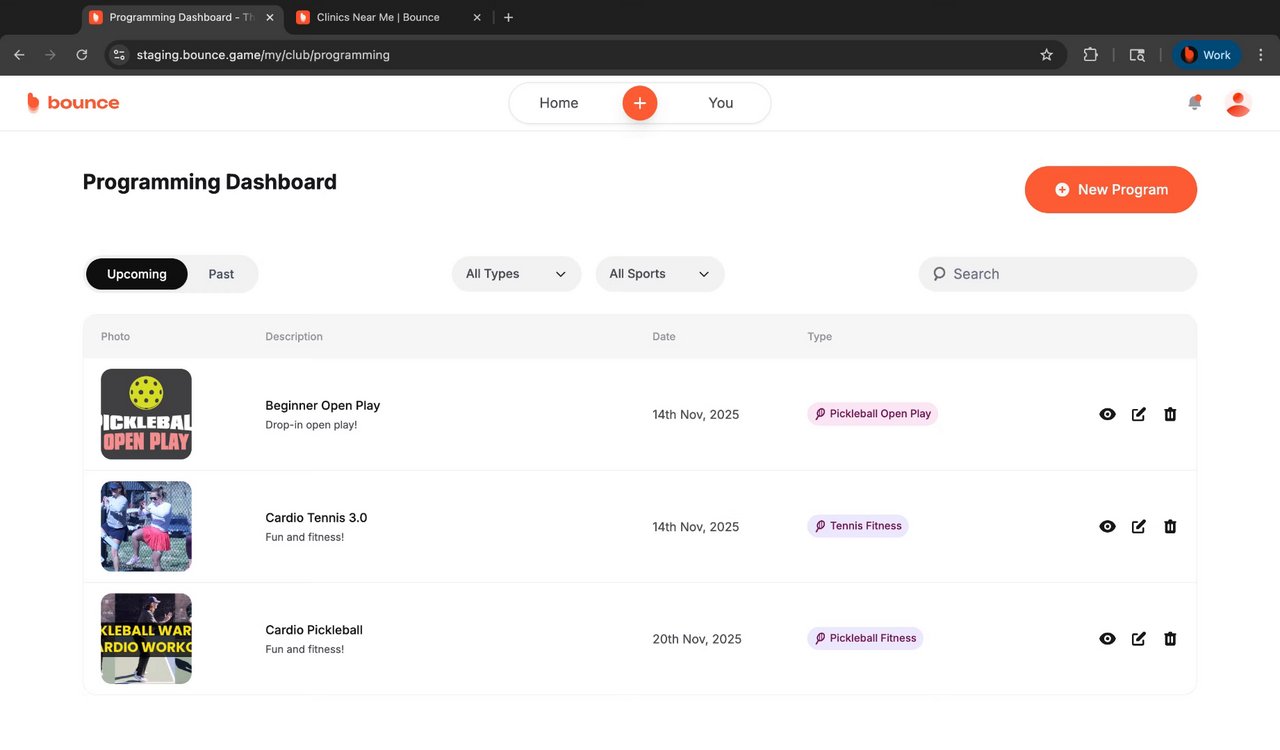Viewport: 1280px width, 750px height.
Task: Delete the Cardio Pickleball program
Action: point(1170,639)
